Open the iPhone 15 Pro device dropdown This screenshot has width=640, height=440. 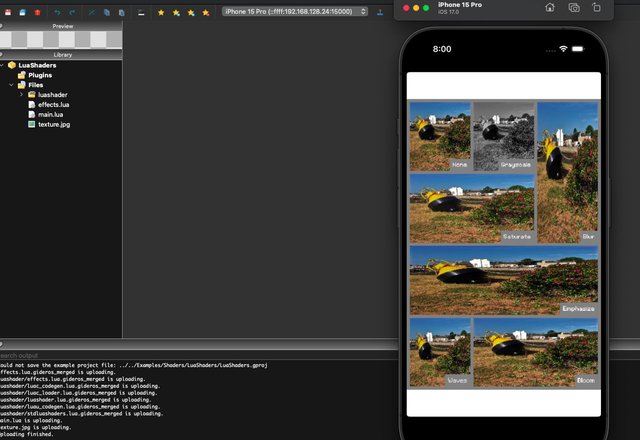tap(295, 12)
